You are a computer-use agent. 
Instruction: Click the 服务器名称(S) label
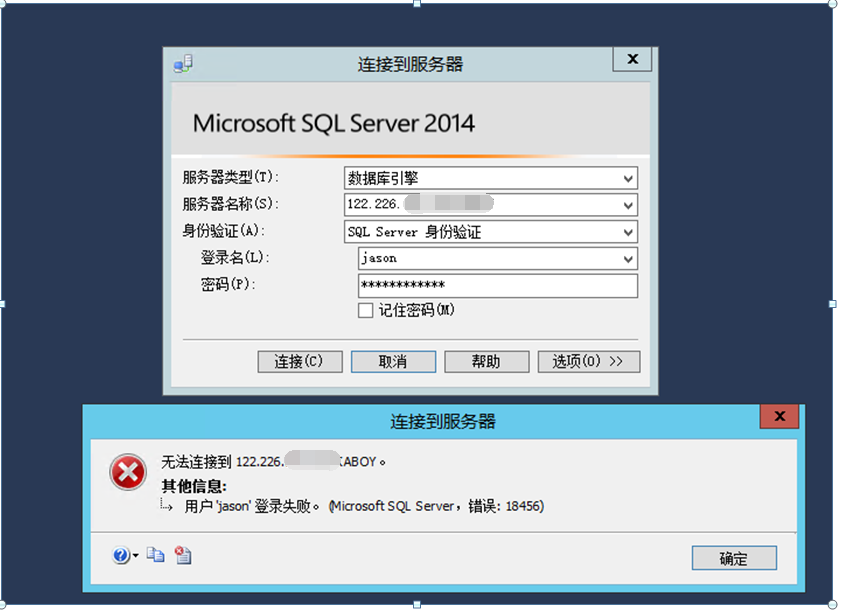[231, 204]
